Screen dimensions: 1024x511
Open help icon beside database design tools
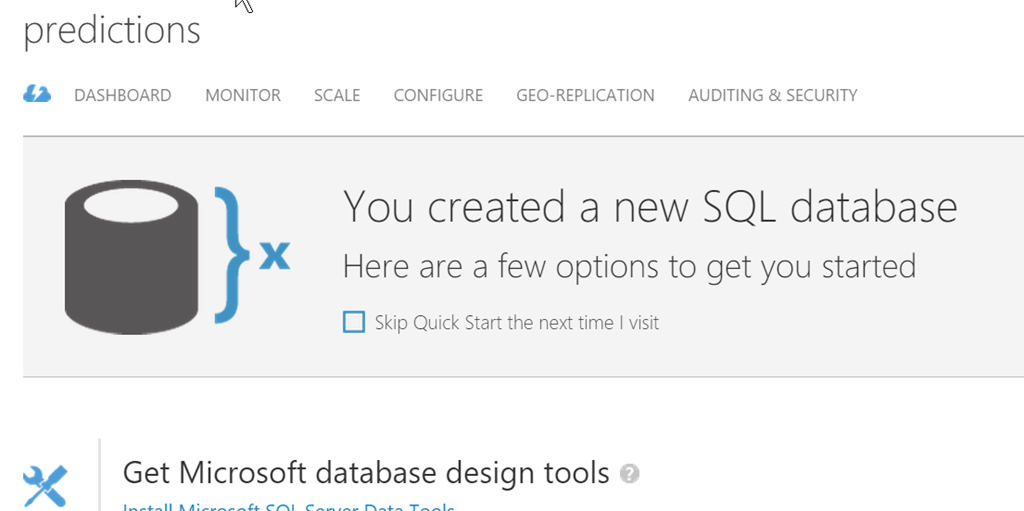[629, 473]
